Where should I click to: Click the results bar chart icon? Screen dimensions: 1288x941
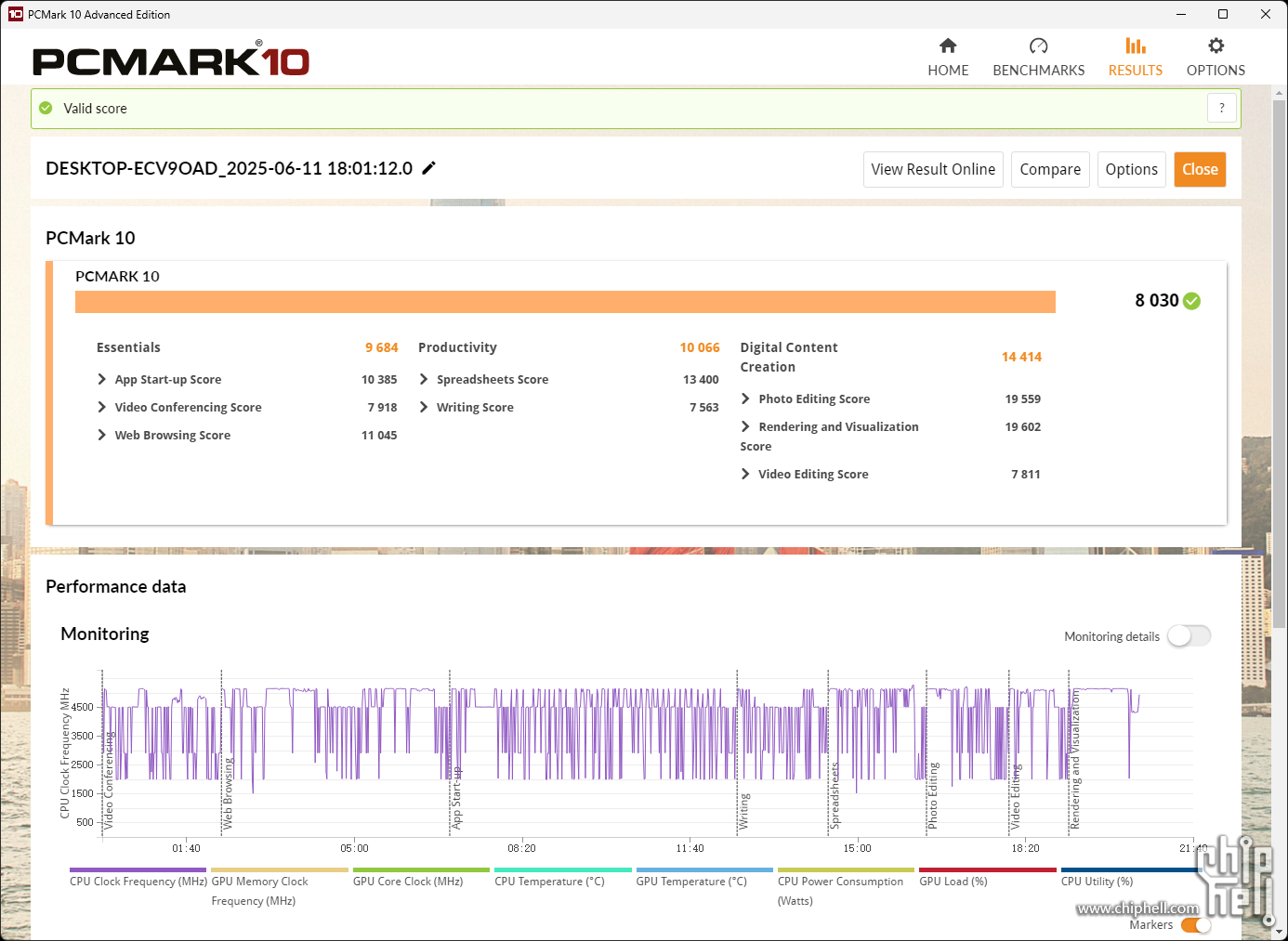[x=1135, y=46]
